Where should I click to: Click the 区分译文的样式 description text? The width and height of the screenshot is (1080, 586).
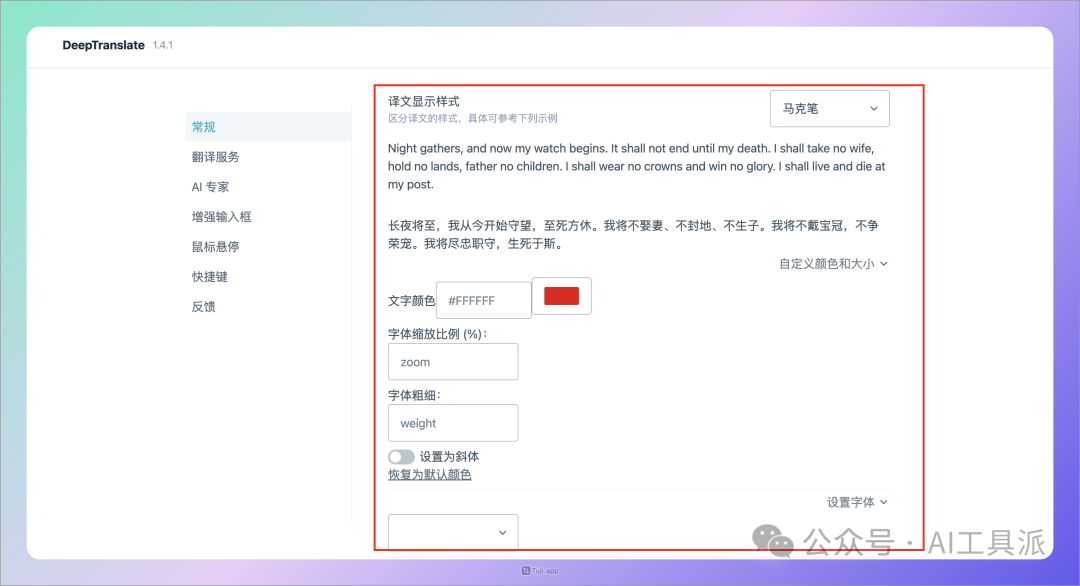click(472, 118)
